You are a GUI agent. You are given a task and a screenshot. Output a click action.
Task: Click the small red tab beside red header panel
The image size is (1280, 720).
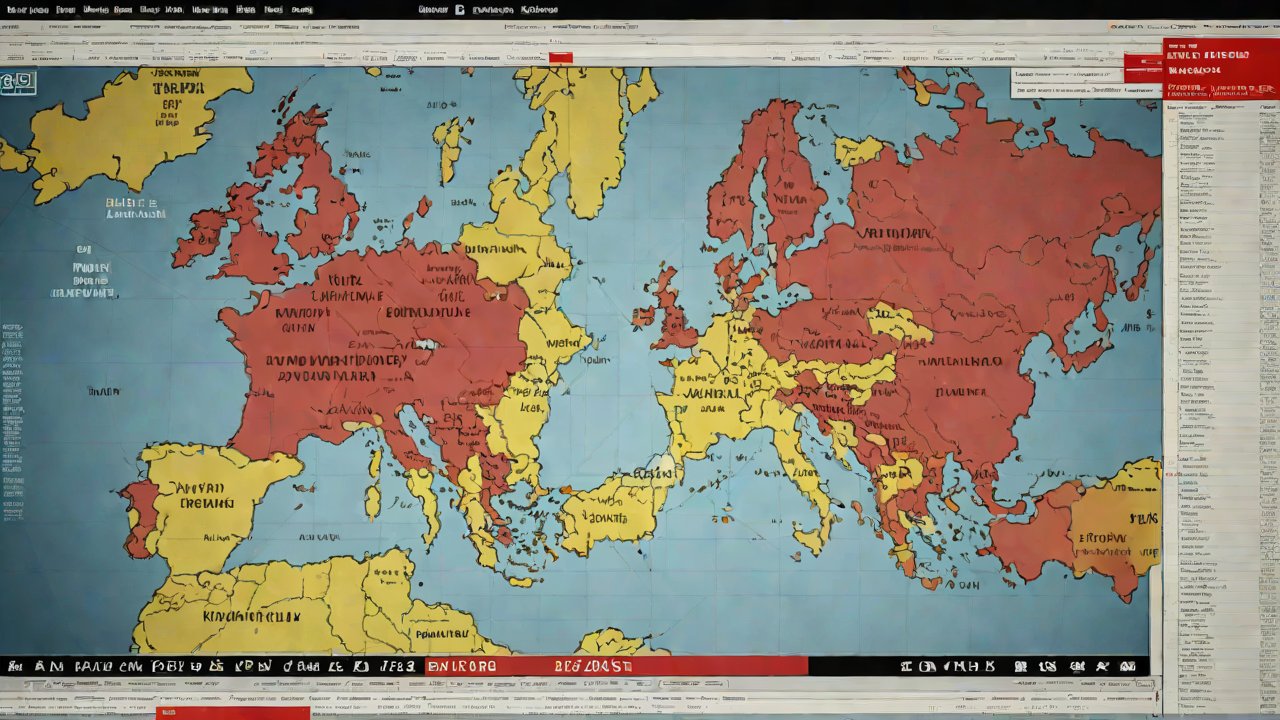tap(1142, 67)
